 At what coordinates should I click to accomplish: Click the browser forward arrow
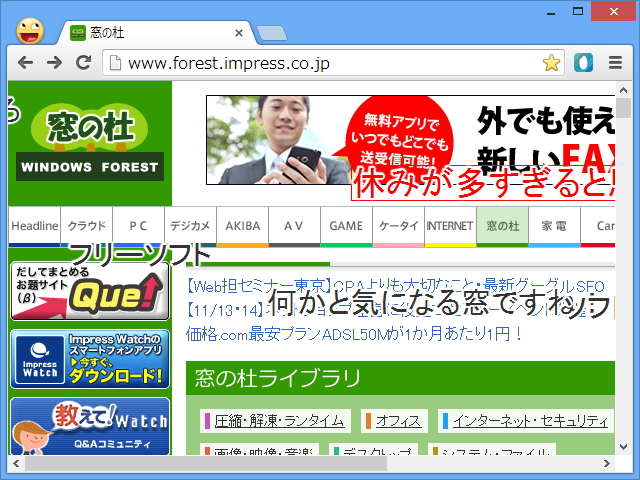(54, 62)
